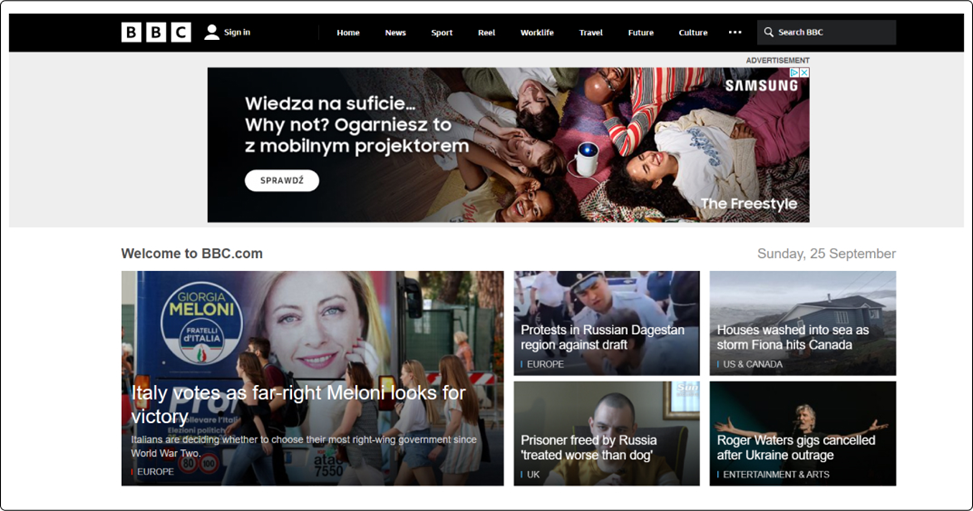Click The Freestyle text in the ad
Screen dimensions: 973x511
point(749,204)
